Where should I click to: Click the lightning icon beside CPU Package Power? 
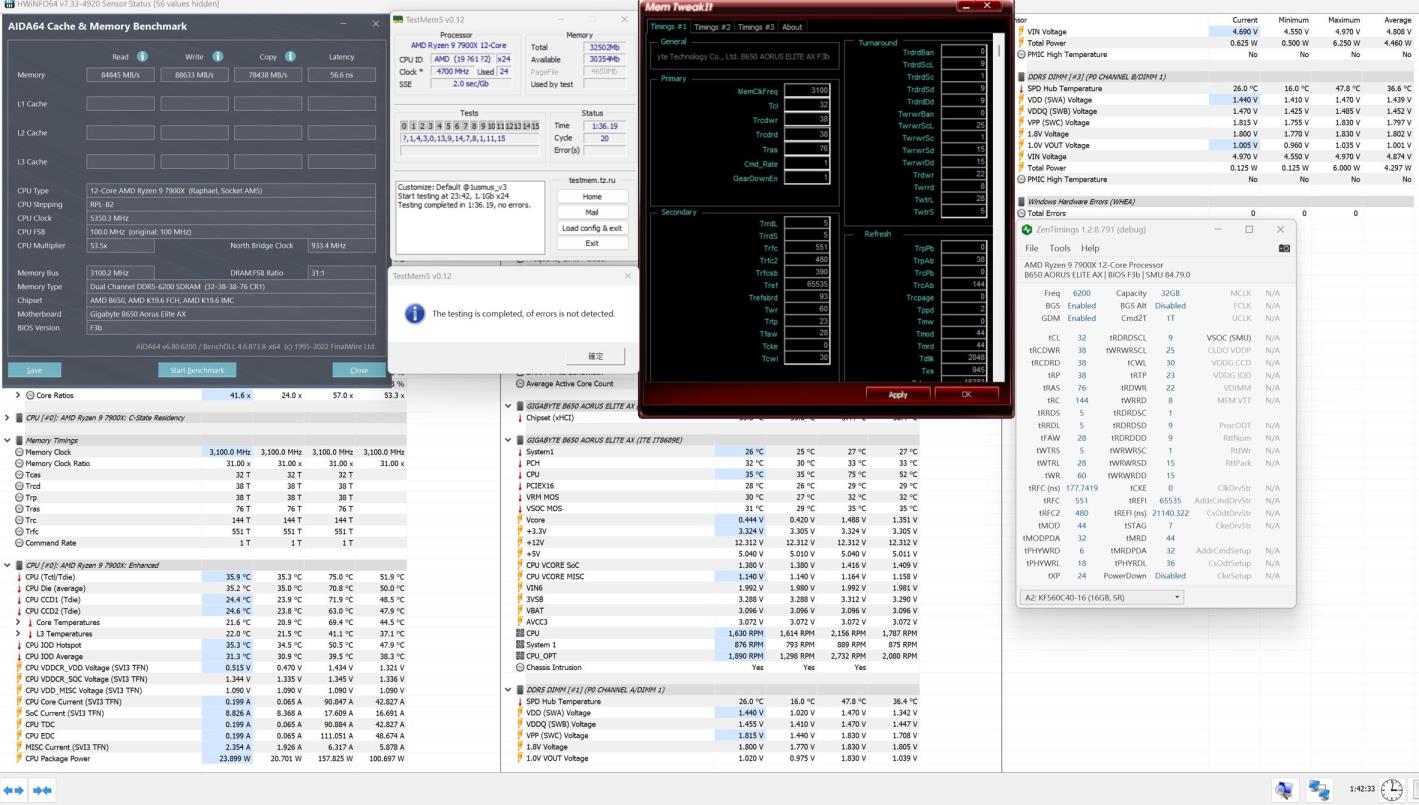19,758
